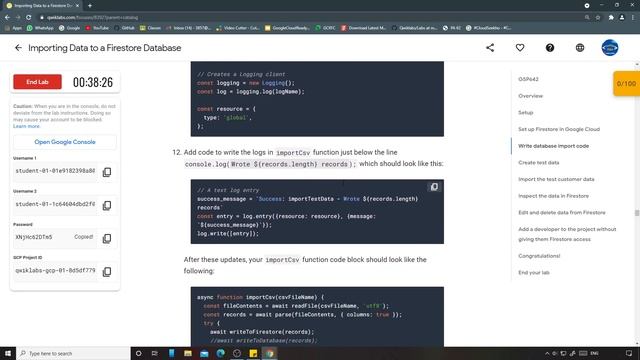Click the page vertical scrollbar thumb
Screen dimensions: 640x360
click(x=637, y=213)
